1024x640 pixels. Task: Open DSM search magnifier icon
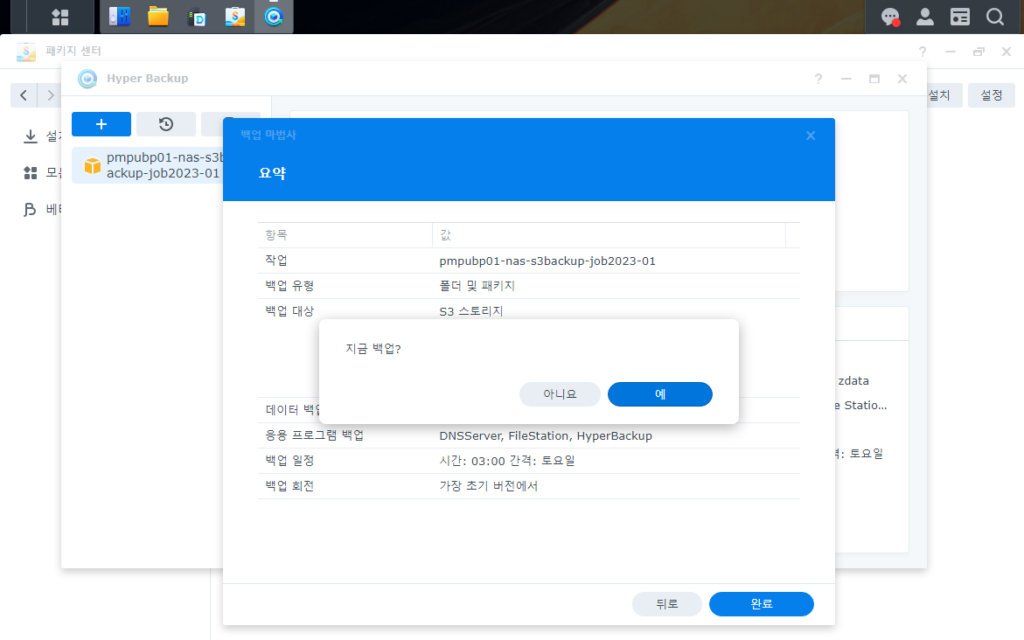[x=995, y=17]
